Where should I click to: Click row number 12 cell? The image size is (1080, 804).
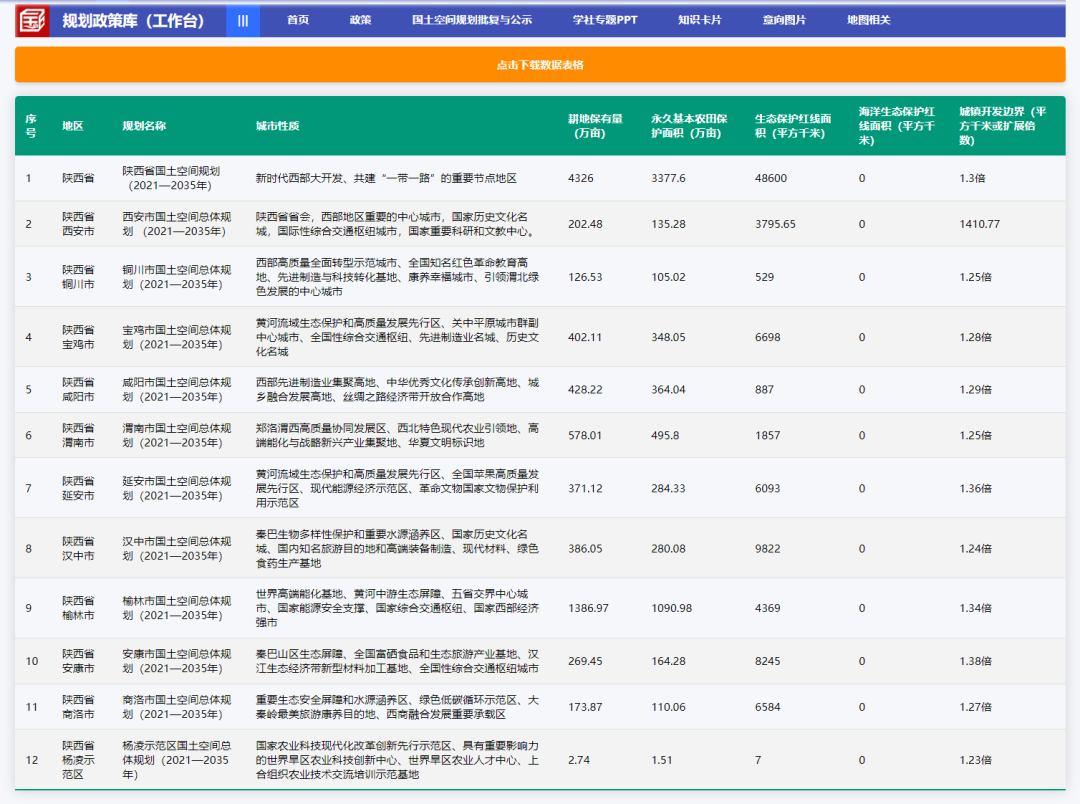(x=32, y=760)
